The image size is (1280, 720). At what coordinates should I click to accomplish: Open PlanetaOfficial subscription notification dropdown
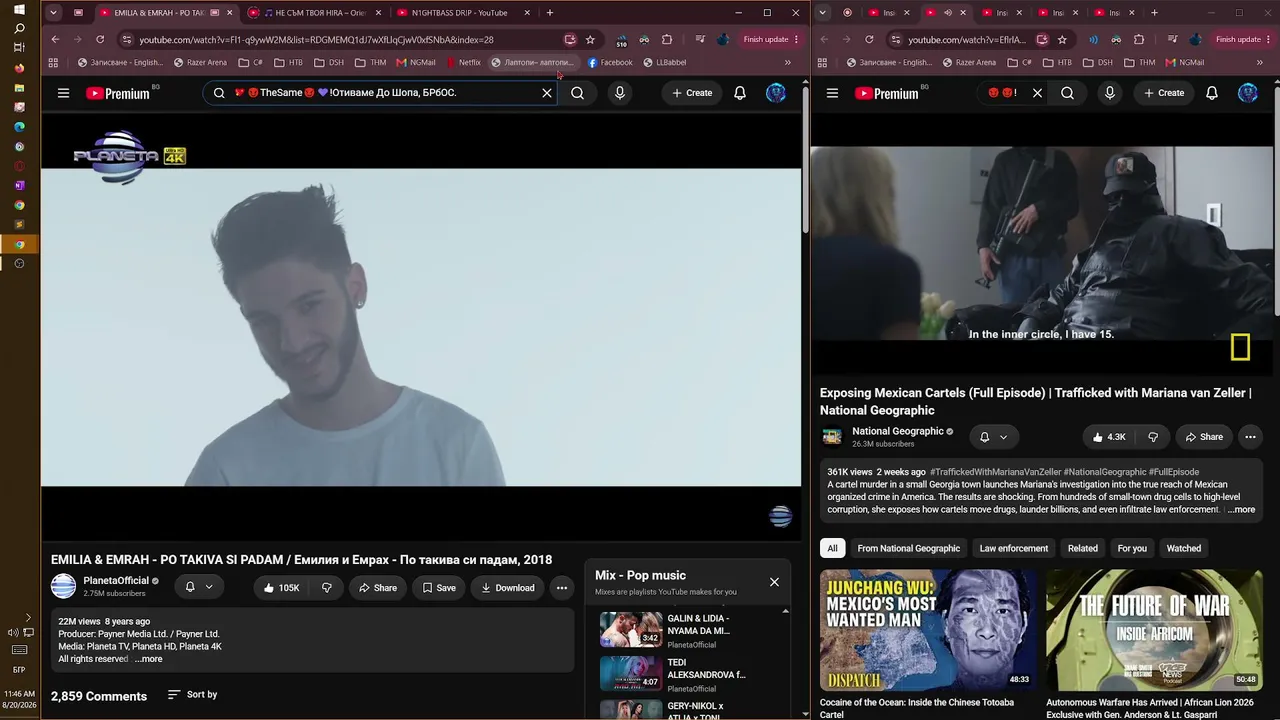pos(199,587)
